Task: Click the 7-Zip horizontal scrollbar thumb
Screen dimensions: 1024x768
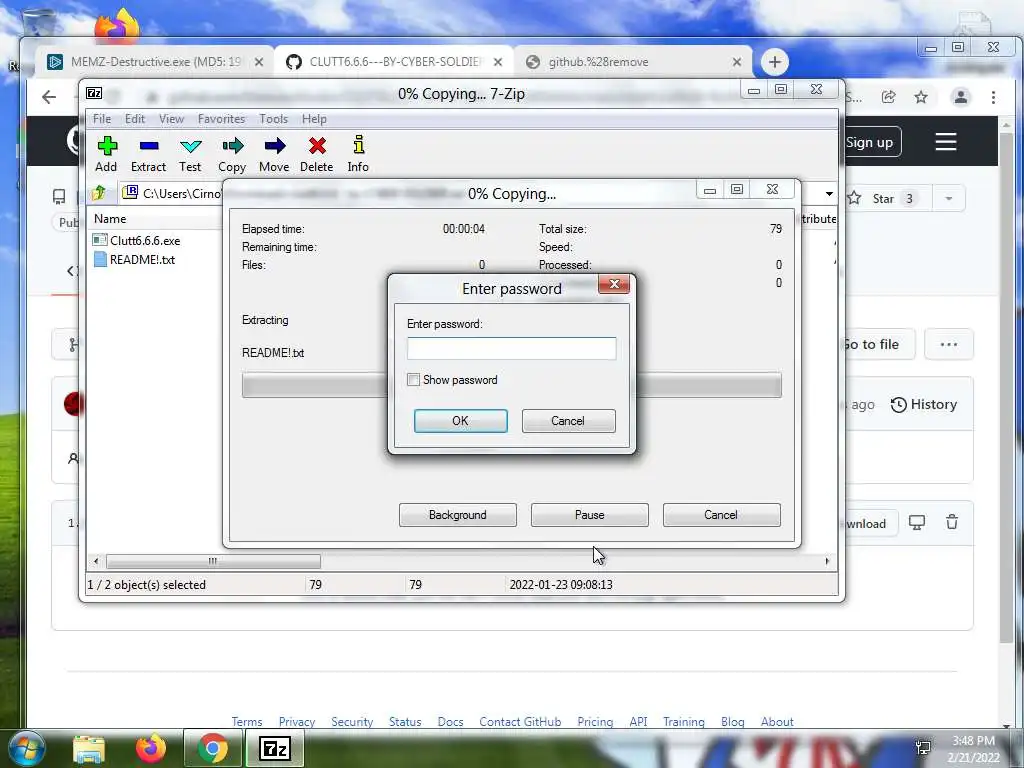Action: [213, 561]
